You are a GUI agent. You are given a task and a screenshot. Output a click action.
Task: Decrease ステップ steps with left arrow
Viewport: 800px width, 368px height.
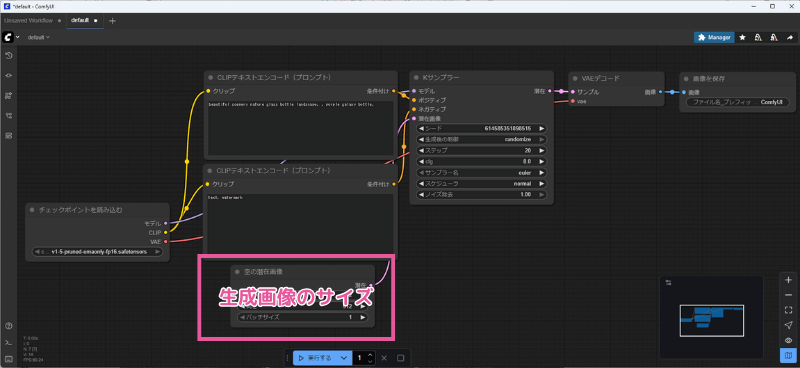tap(421, 151)
